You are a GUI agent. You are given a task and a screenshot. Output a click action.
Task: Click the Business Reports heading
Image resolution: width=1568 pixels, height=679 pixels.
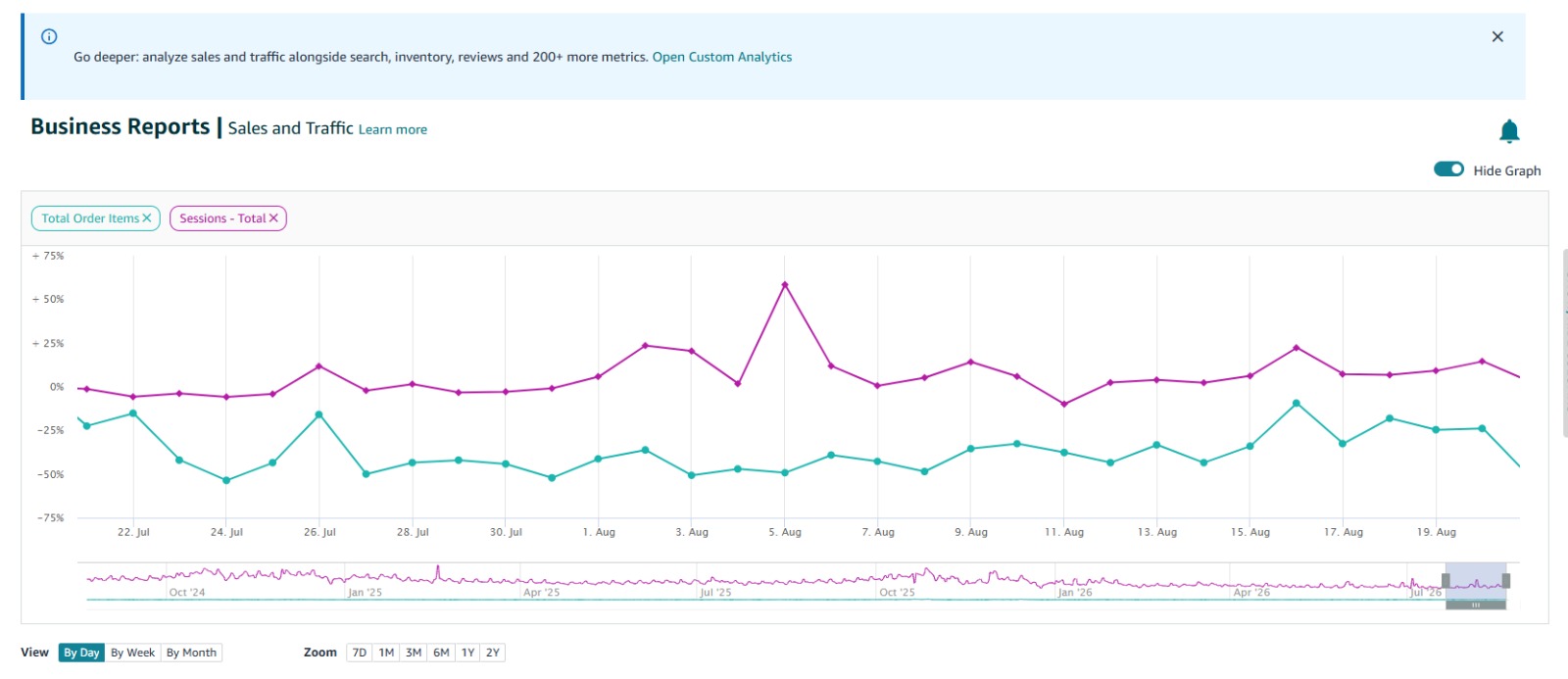(x=120, y=126)
